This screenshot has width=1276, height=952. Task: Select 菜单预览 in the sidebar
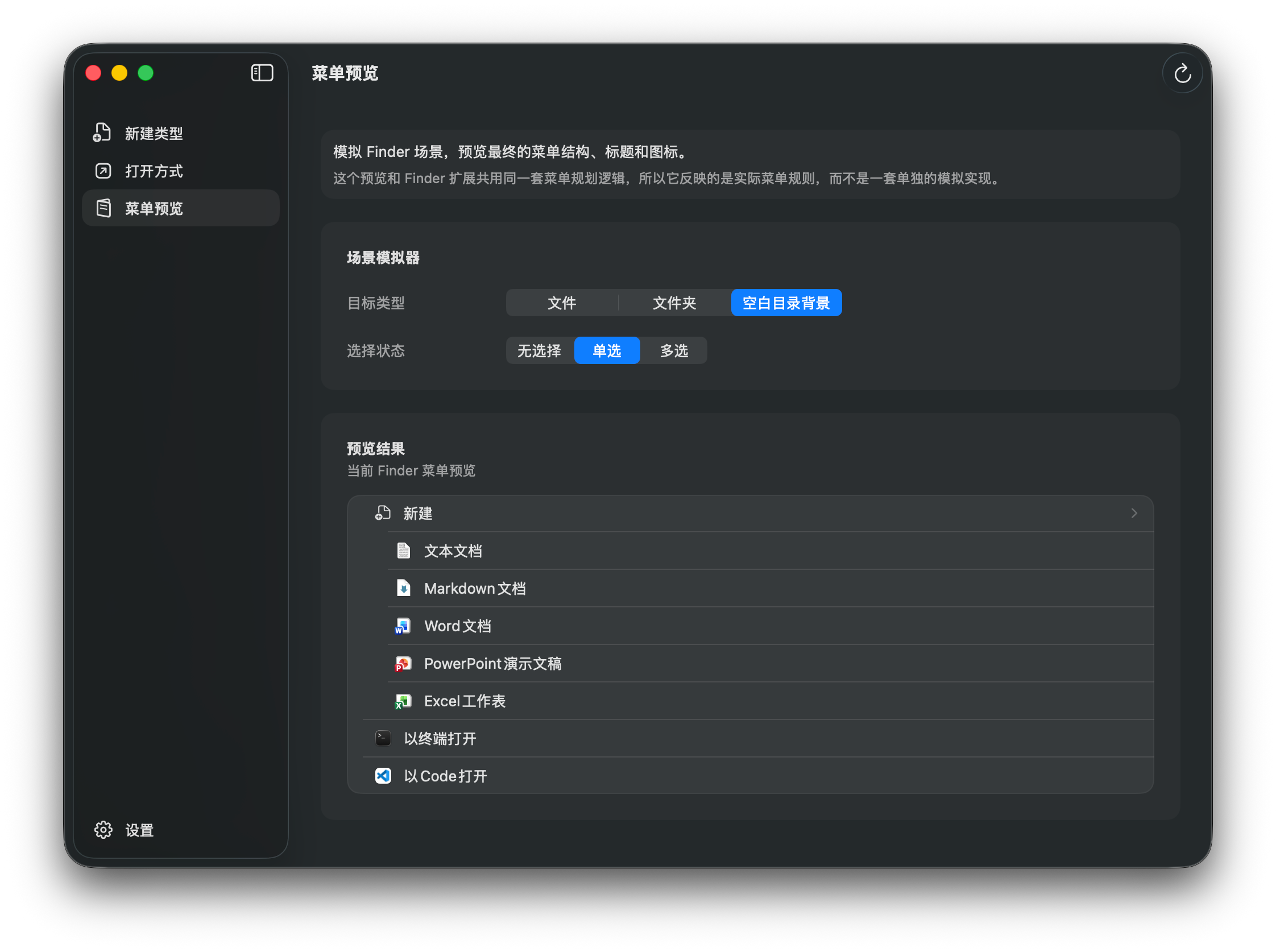point(181,209)
